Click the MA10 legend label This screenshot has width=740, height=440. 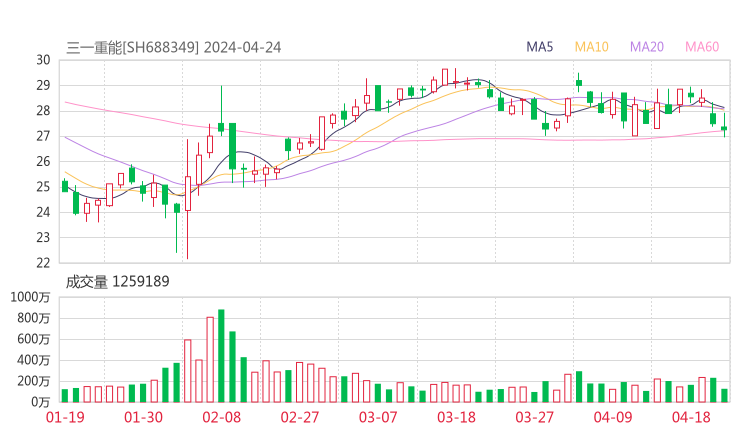[591, 47]
